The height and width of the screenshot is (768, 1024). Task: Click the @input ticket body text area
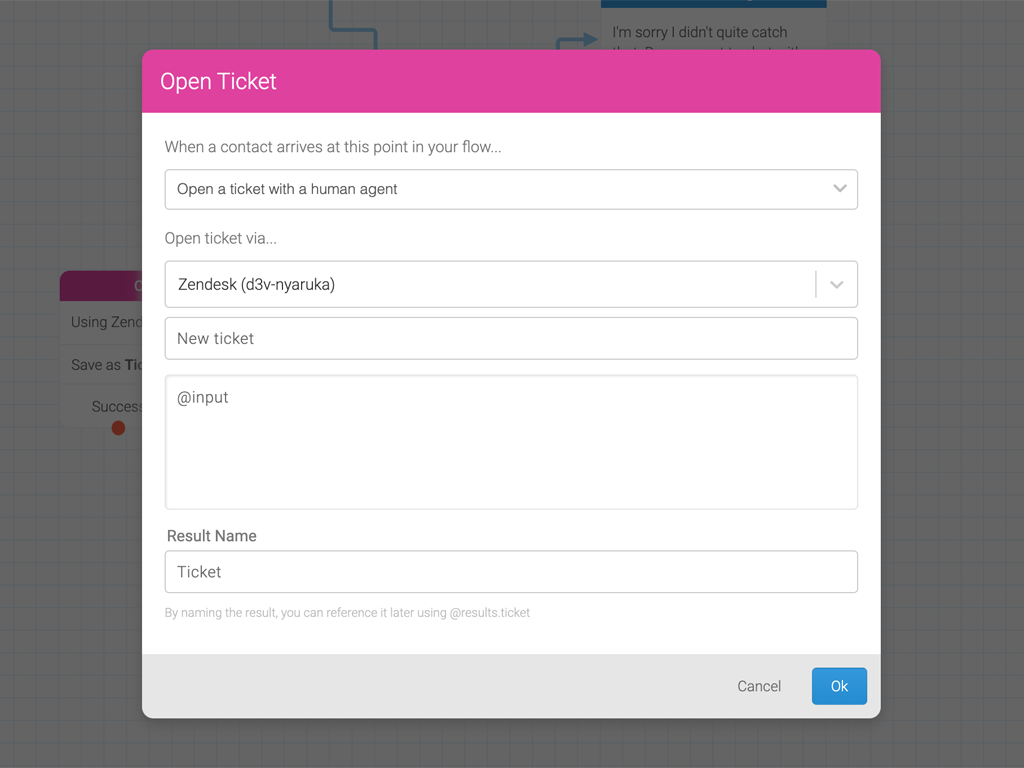(511, 442)
